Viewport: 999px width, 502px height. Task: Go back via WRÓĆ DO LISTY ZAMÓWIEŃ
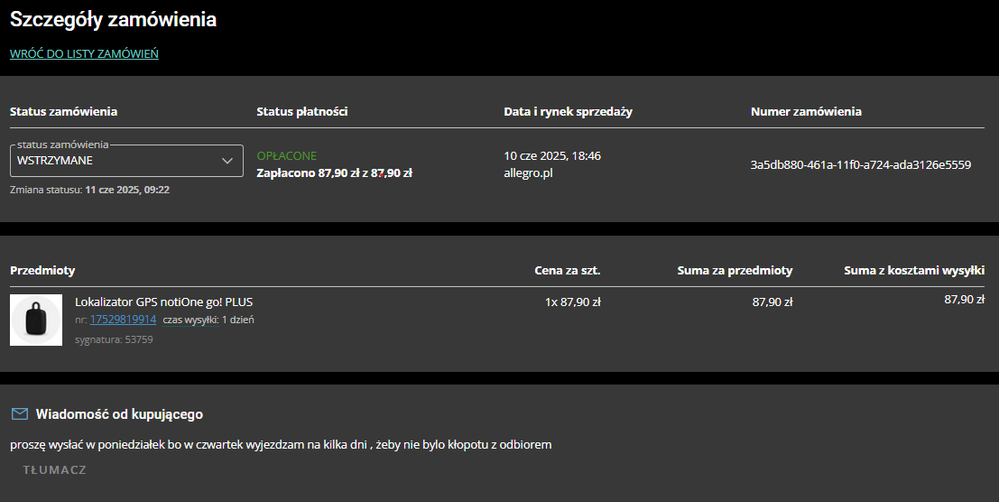pyautogui.click(x=84, y=54)
